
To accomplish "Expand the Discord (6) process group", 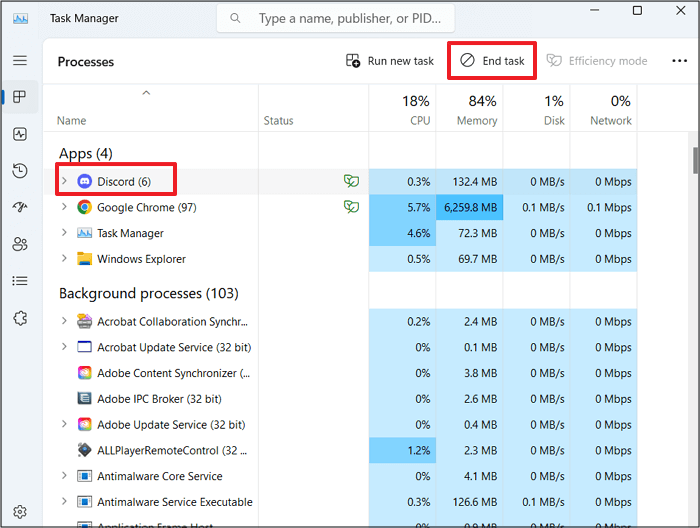I will tap(64, 181).
